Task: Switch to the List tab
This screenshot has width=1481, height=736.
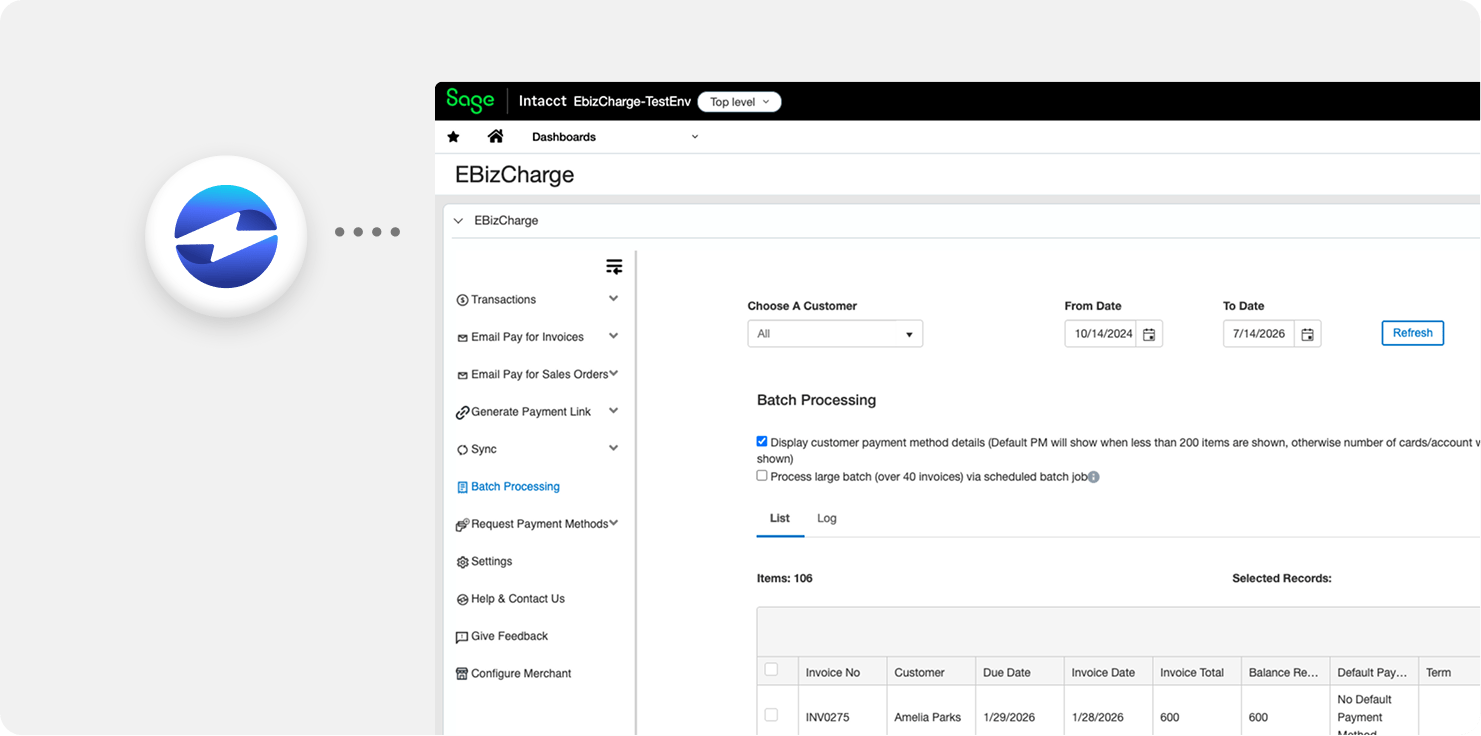Action: click(780, 519)
